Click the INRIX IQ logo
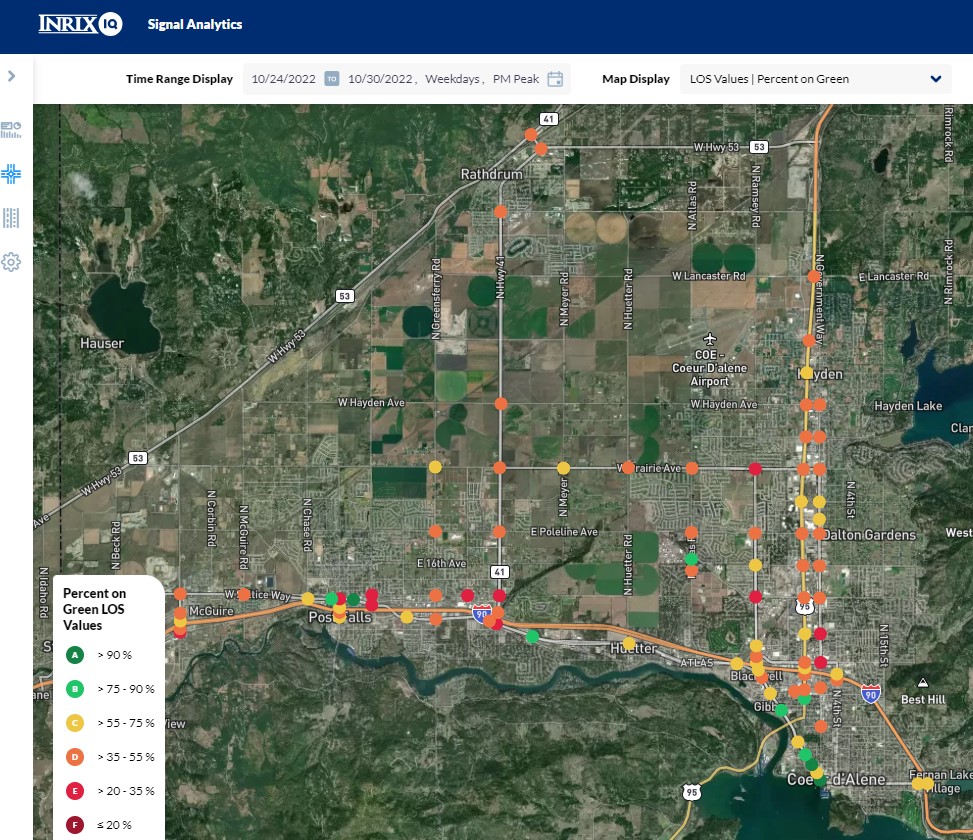973x840 pixels. click(80, 24)
